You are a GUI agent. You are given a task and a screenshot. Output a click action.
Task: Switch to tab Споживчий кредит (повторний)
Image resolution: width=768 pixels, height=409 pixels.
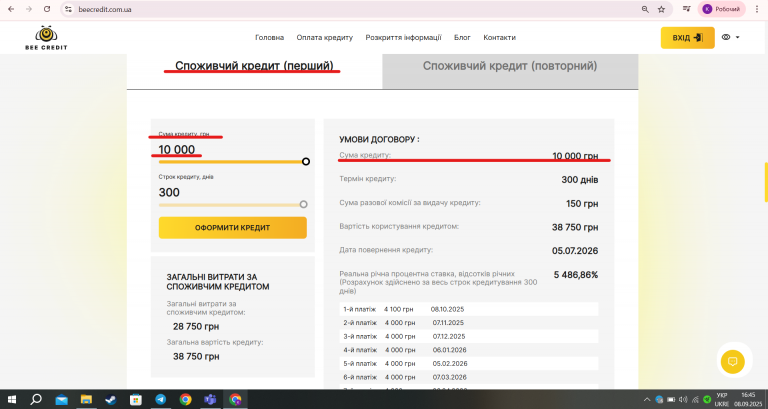(510, 66)
